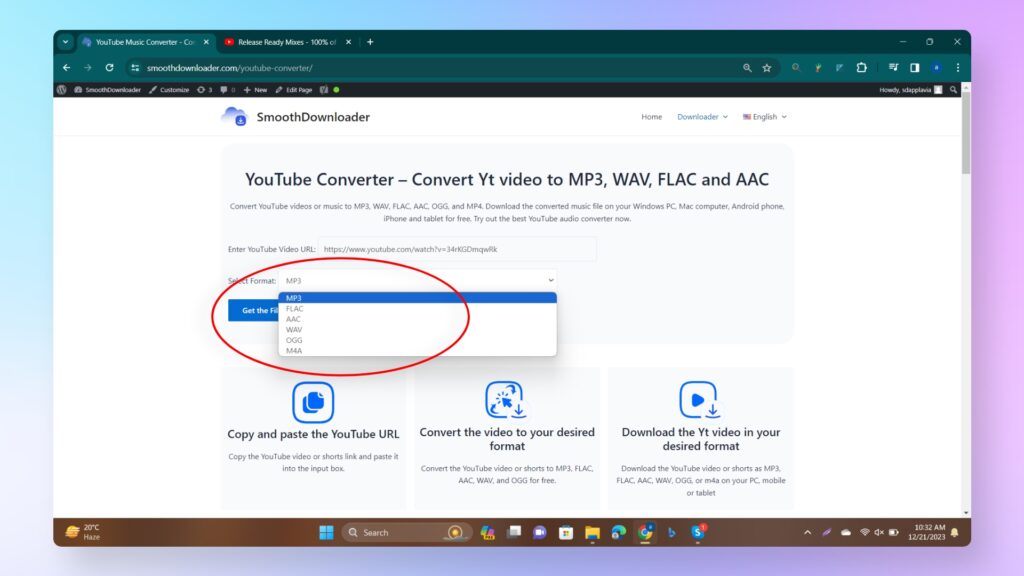This screenshot has width=1024, height=576.
Task: Click the zoom magnifier in address bar
Action: pos(747,68)
